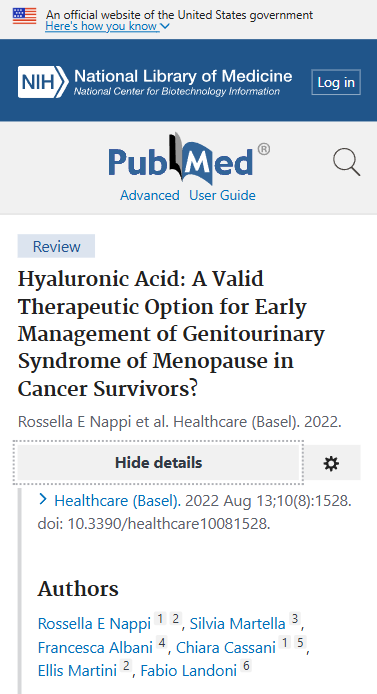Open the NIH logo homepage
The width and height of the screenshot is (377, 694).
[43, 82]
